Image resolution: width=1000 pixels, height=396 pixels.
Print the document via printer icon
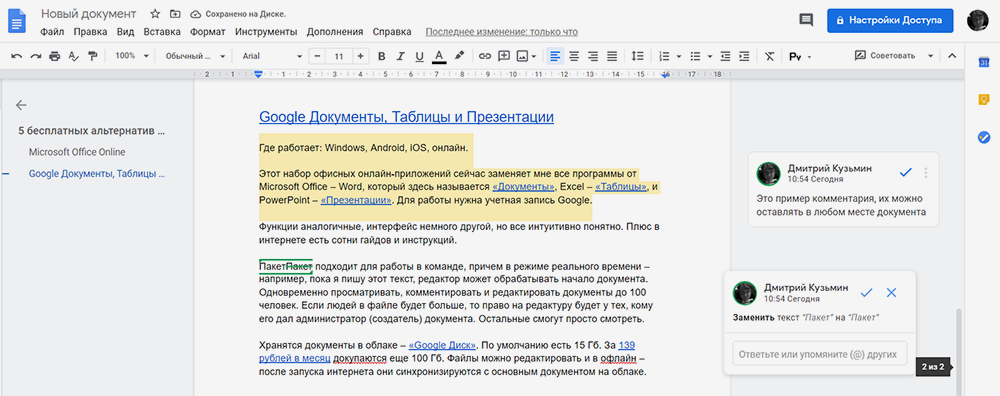point(55,56)
